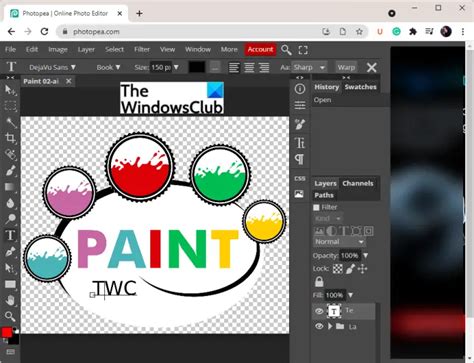Open the black text color swatch
Screen dimensions: 474x363
coord(197,67)
